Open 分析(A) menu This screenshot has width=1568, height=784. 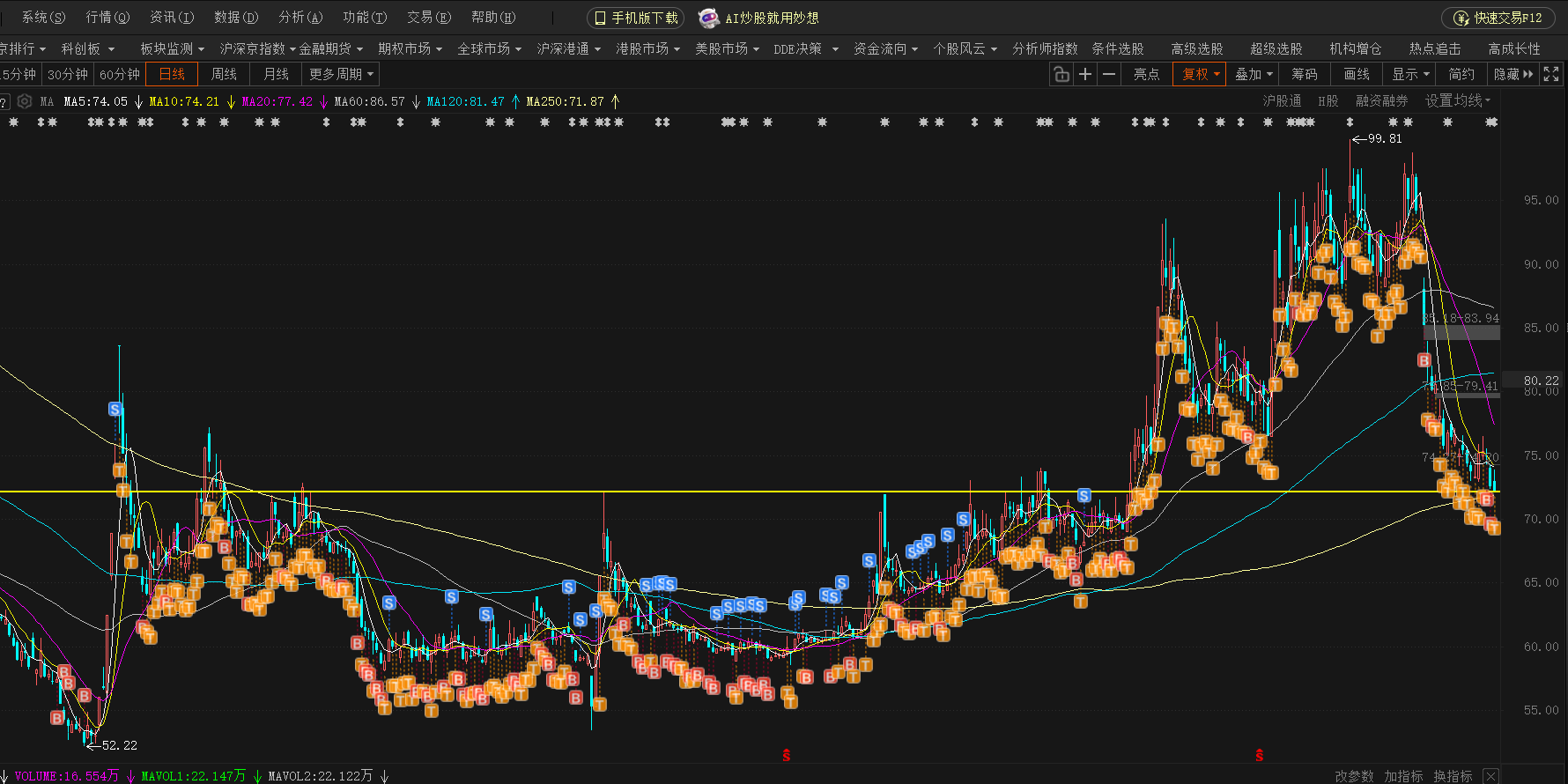(x=300, y=18)
